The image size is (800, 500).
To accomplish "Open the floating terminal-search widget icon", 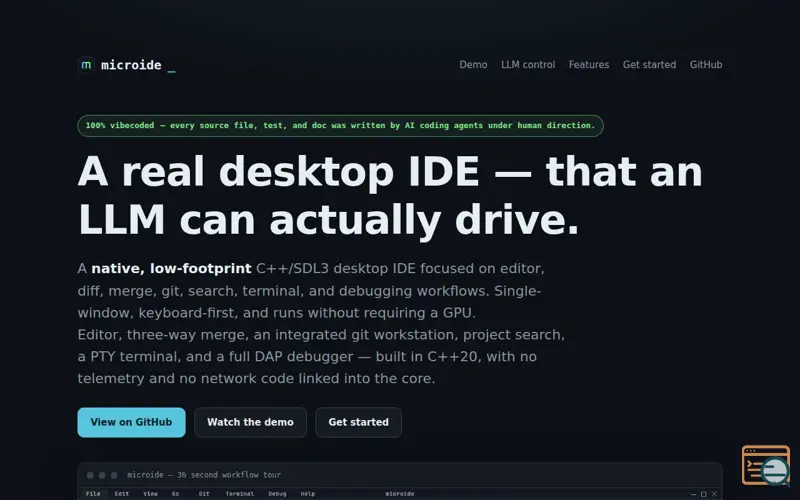I will [x=766, y=465].
